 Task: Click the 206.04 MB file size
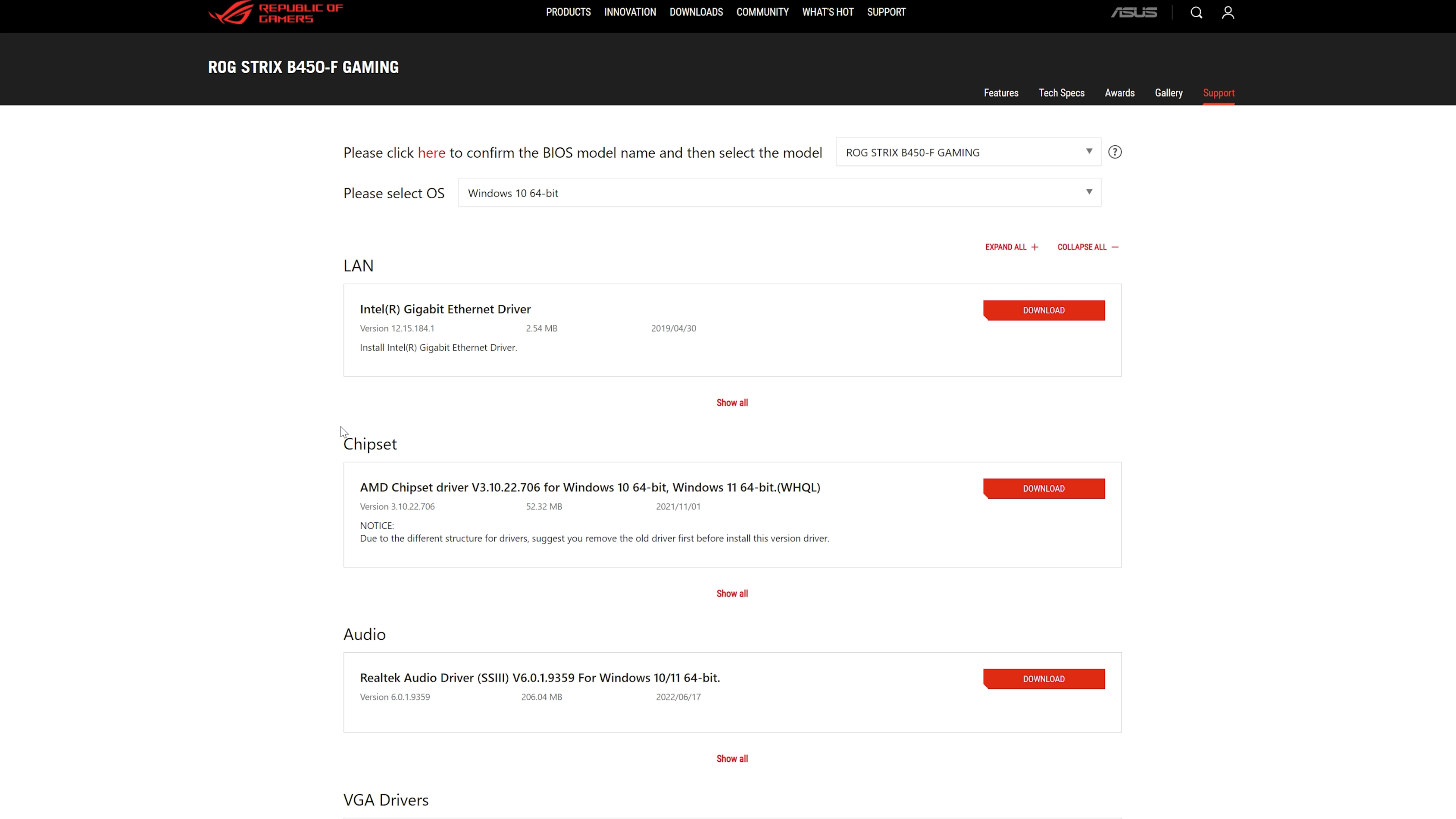click(541, 697)
